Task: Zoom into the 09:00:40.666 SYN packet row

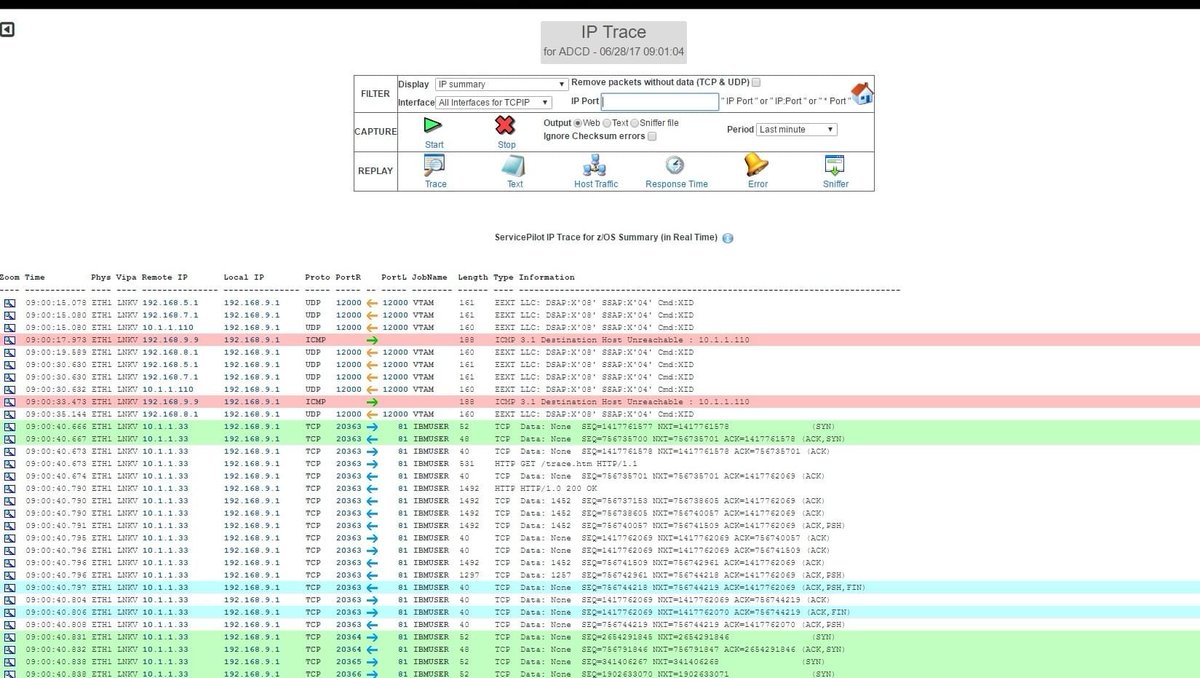Action: coord(10,426)
